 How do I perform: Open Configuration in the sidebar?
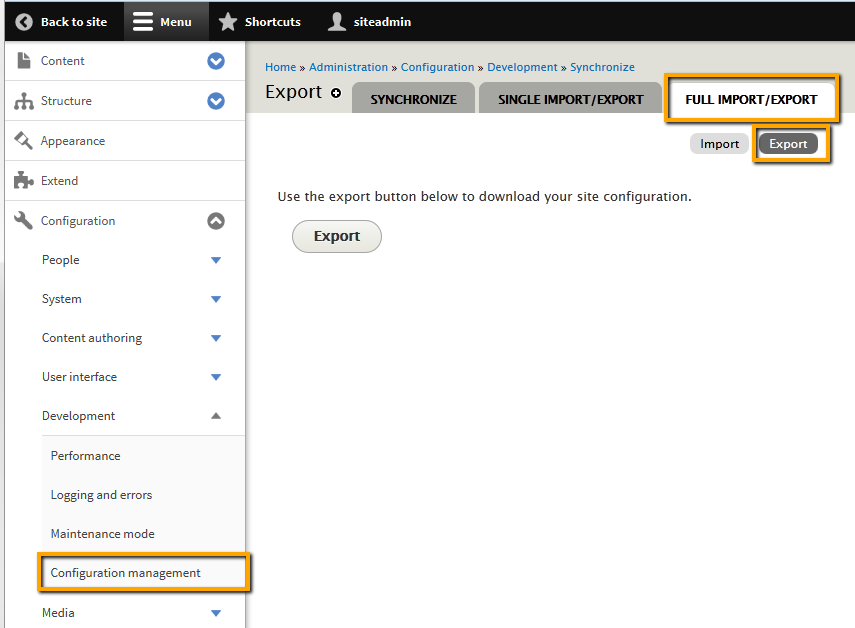coord(78,221)
